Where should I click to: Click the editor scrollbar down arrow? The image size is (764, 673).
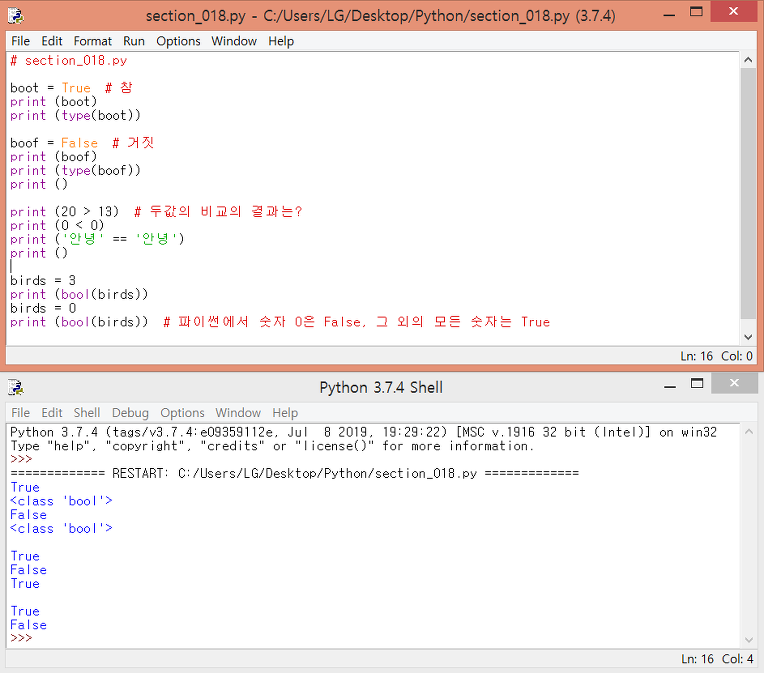748,337
